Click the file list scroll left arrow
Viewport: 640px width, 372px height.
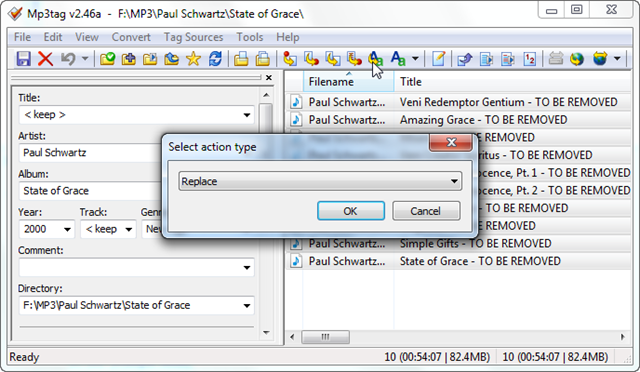pos(292,337)
